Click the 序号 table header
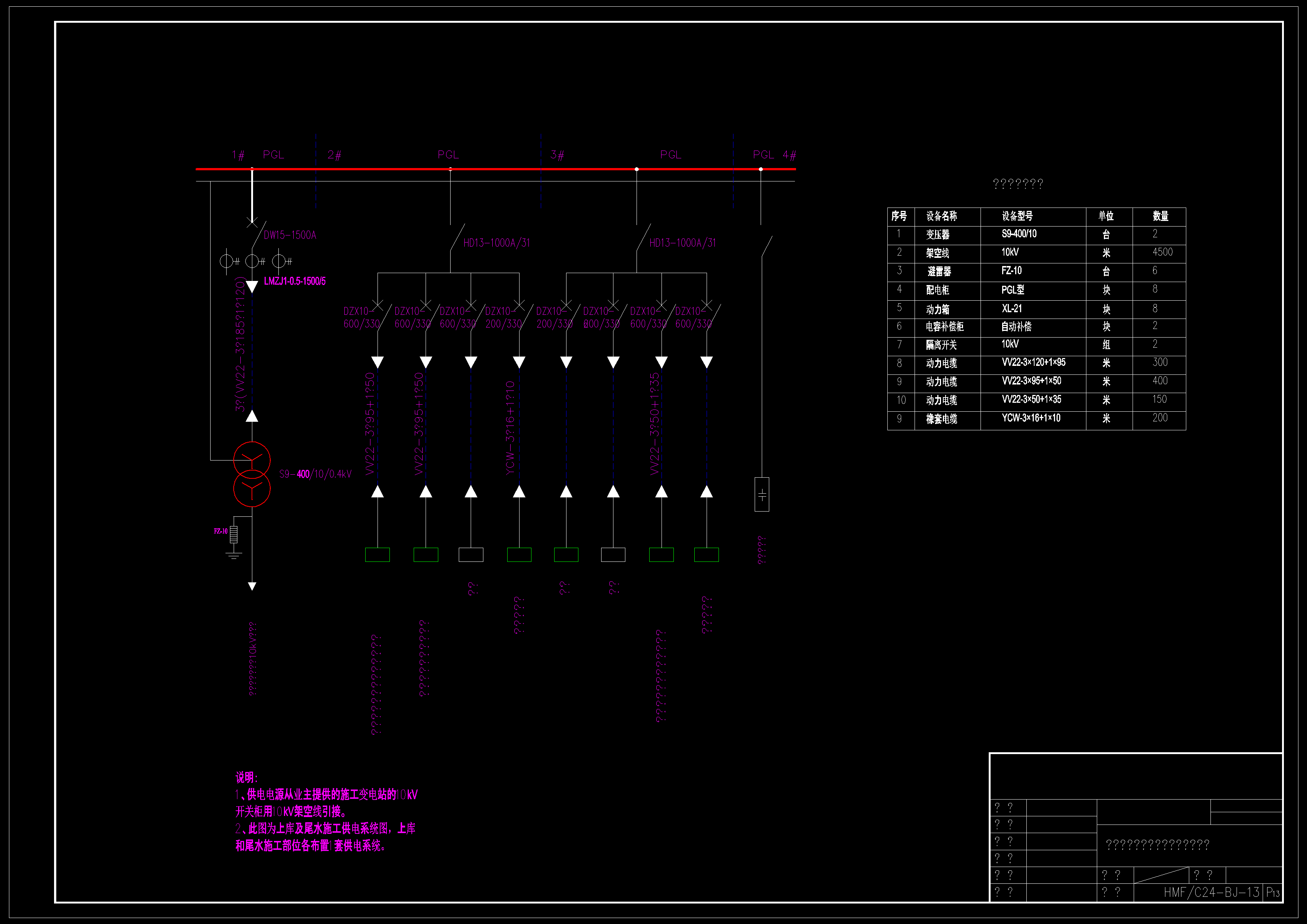 coord(899,216)
